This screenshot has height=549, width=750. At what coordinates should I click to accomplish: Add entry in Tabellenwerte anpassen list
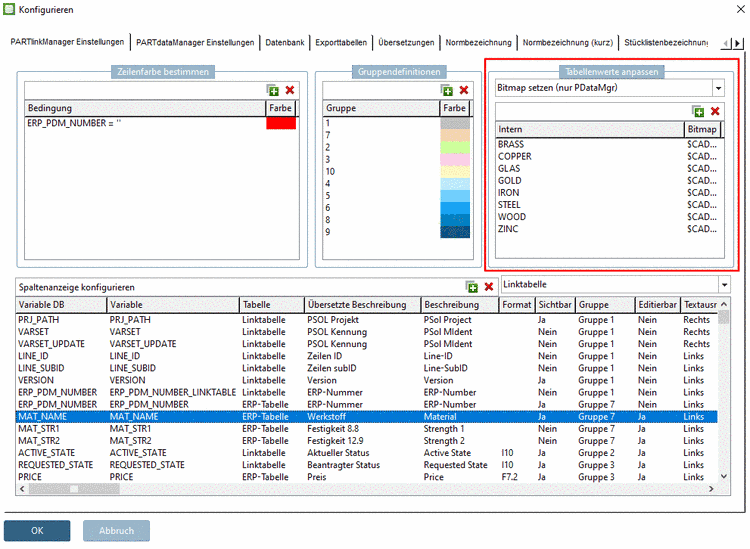pos(698,112)
